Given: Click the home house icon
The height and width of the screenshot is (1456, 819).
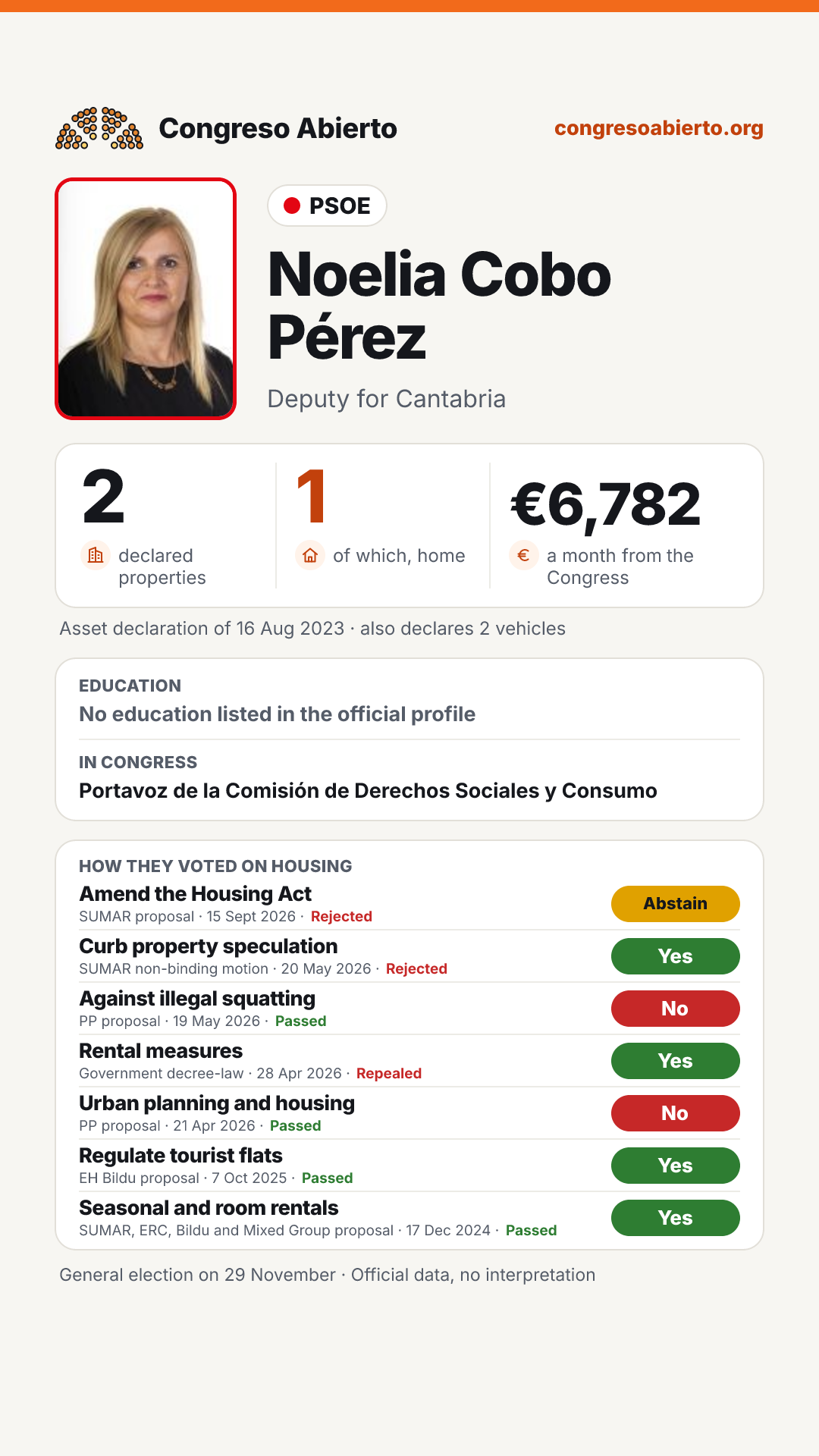Looking at the screenshot, I should tap(310, 556).
